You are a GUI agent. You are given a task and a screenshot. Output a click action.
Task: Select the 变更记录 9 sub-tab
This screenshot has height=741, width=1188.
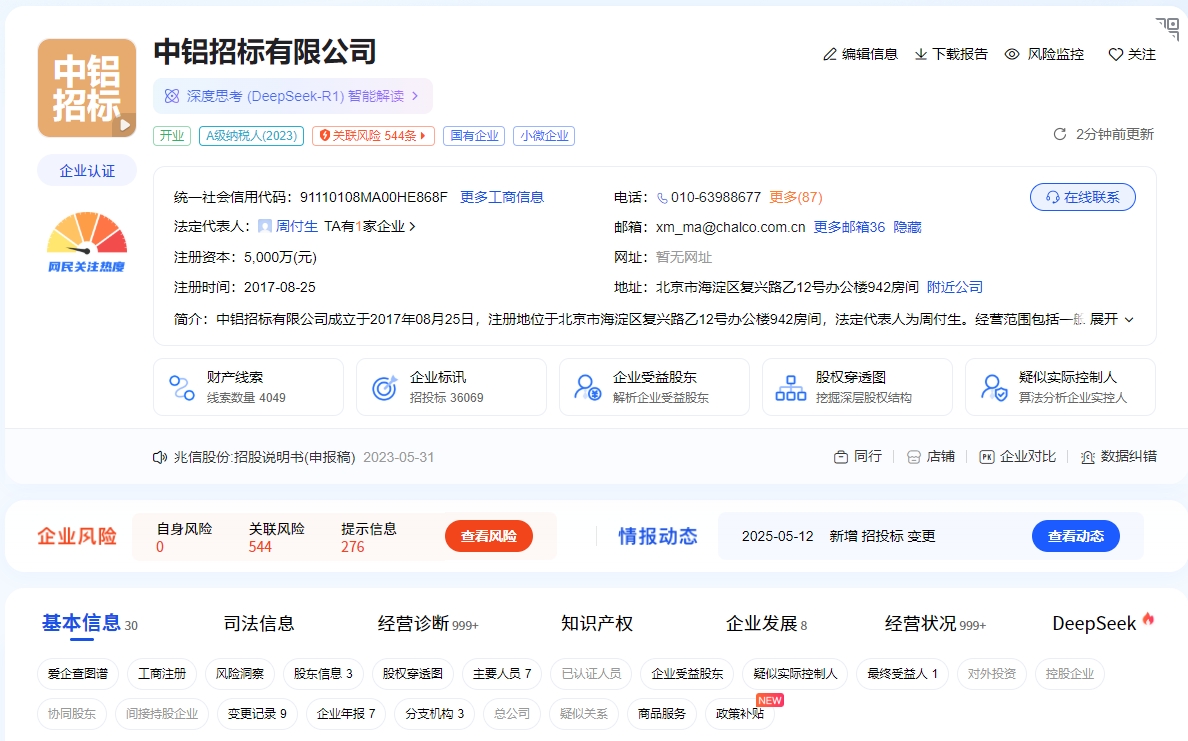258,714
